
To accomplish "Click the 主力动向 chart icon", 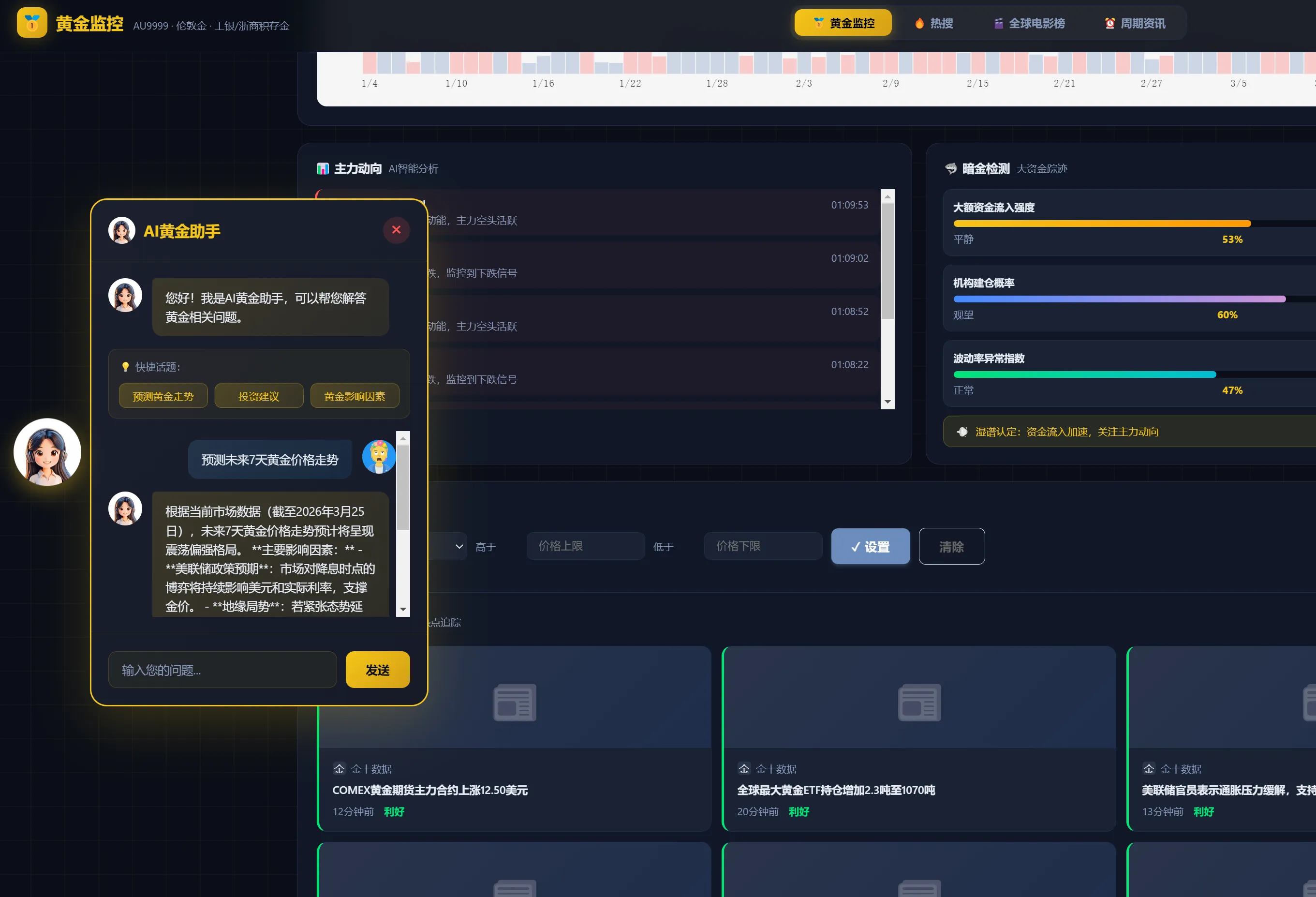I will (x=323, y=169).
